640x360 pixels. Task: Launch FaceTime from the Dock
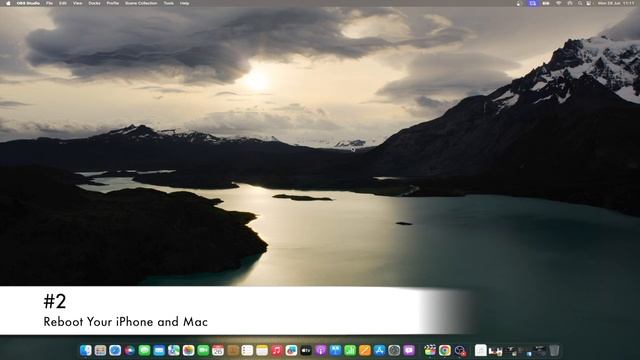pos(203,350)
